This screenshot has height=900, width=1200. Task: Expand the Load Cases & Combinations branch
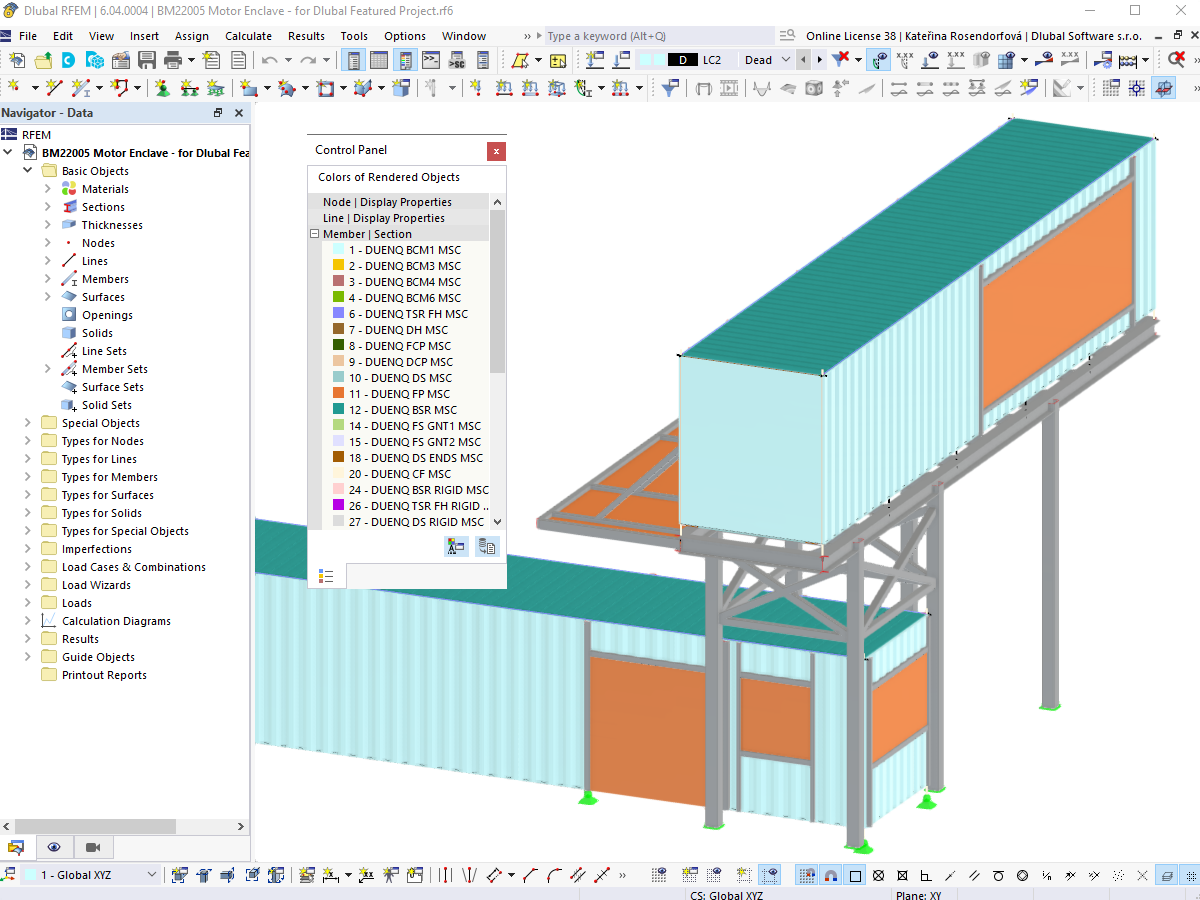pyautogui.click(x=28, y=566)
